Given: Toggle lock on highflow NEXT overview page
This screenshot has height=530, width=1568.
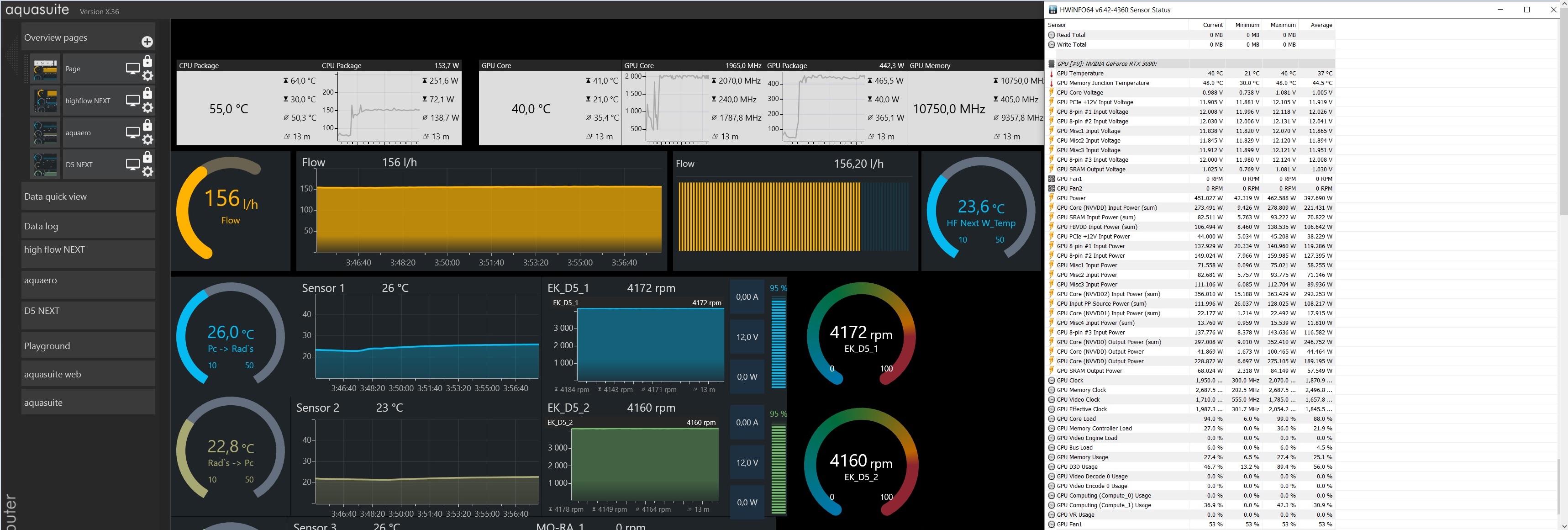Looking at the screenshot, I should click(147, 93).
